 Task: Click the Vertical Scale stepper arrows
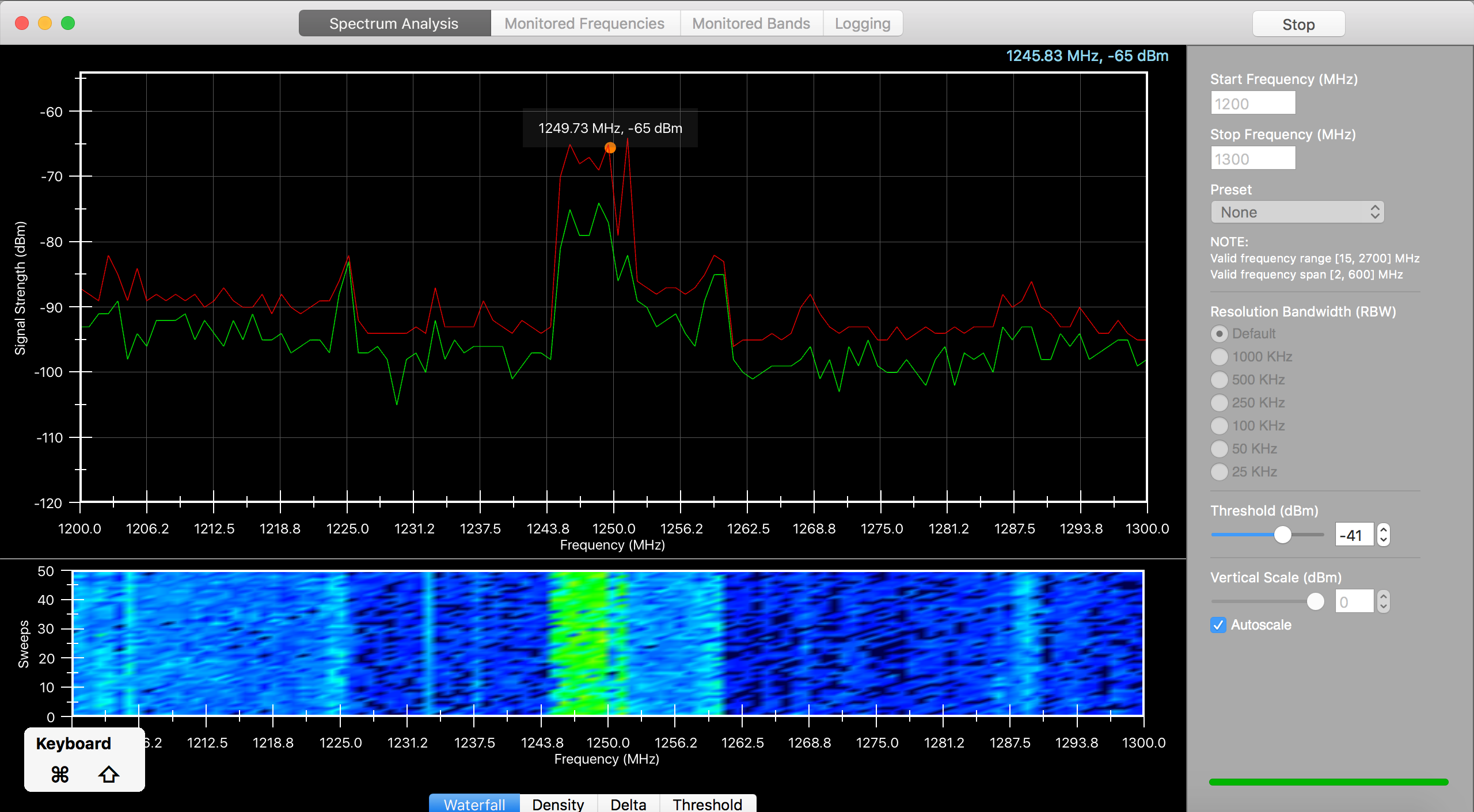[1383, 602]
